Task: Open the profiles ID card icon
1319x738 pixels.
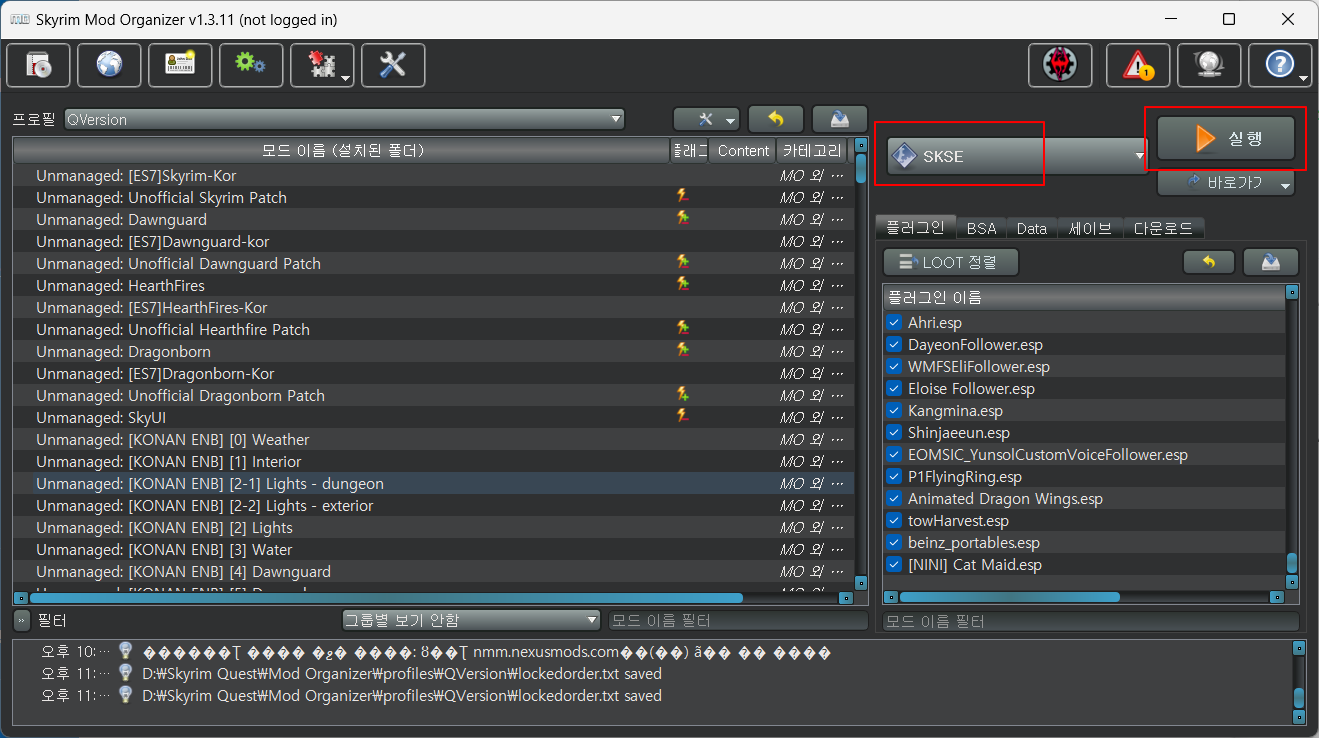Action: pos(180,65)
